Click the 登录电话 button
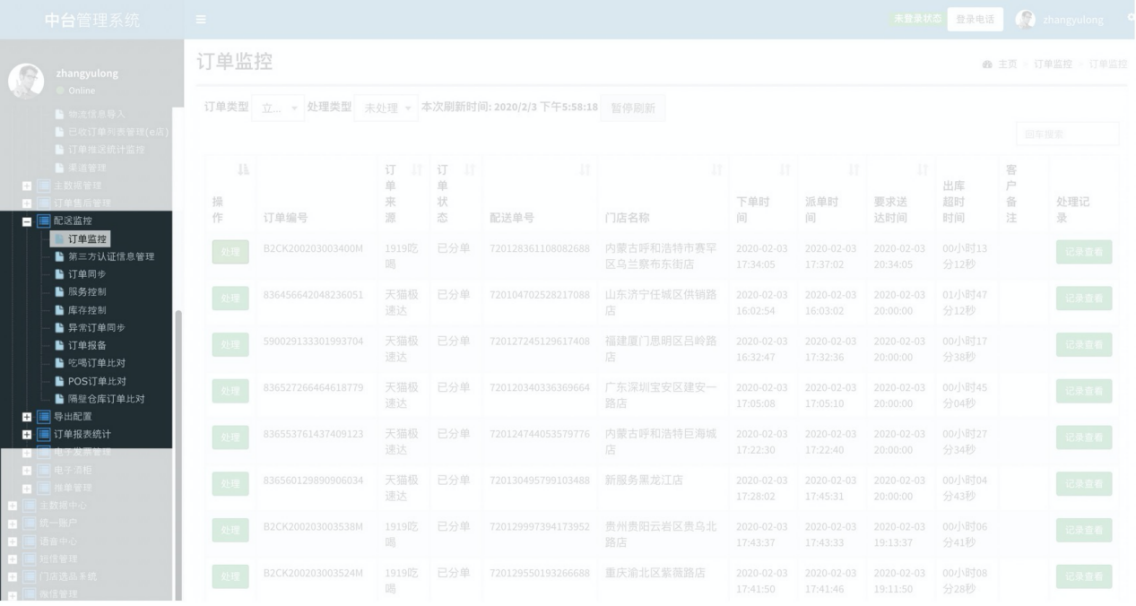Image resolution: width=1136 pixels, height=606 pixels. [x=975, y=20]
